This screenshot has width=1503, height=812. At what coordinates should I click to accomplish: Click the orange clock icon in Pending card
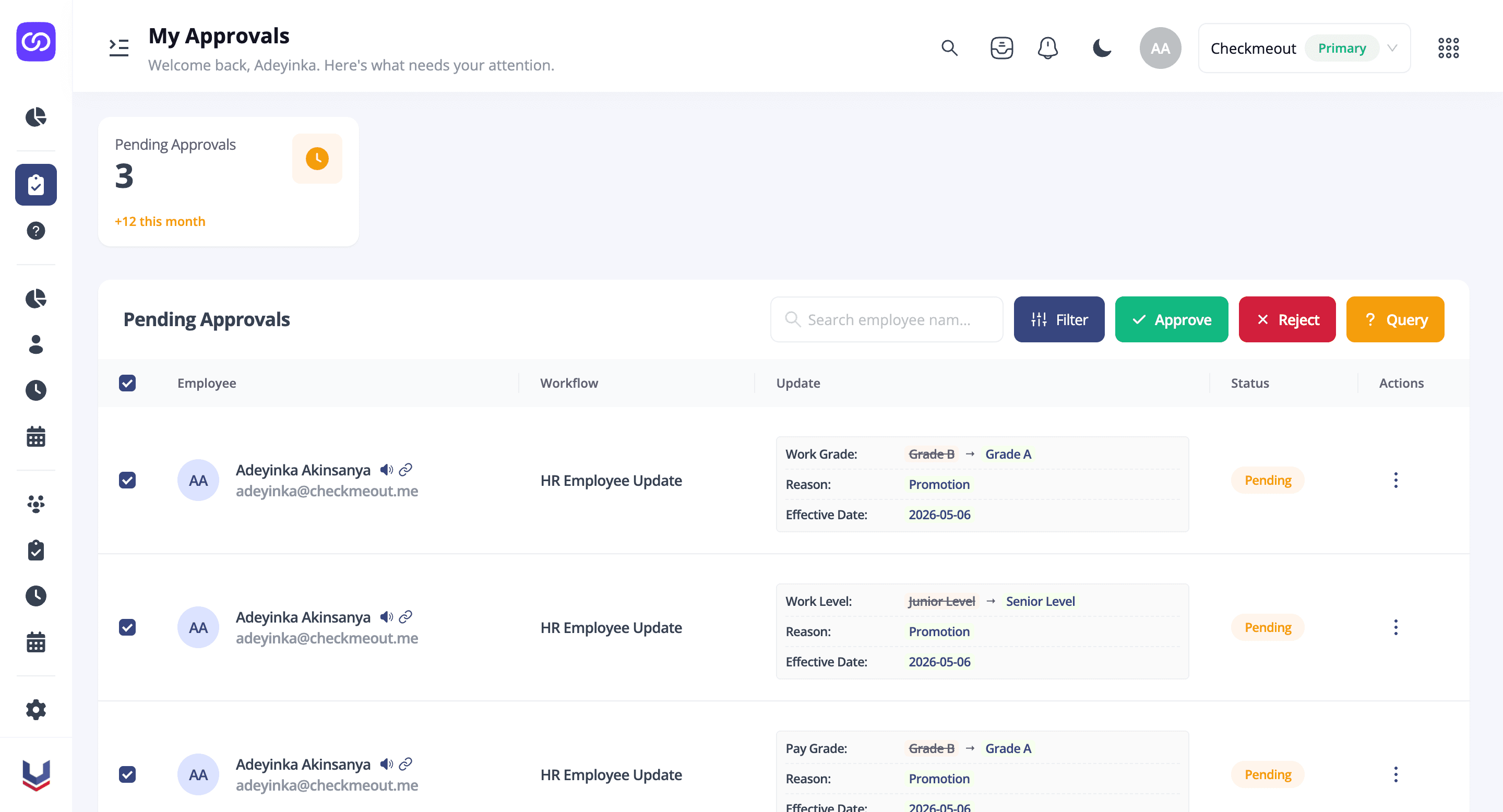coord(317,159)
